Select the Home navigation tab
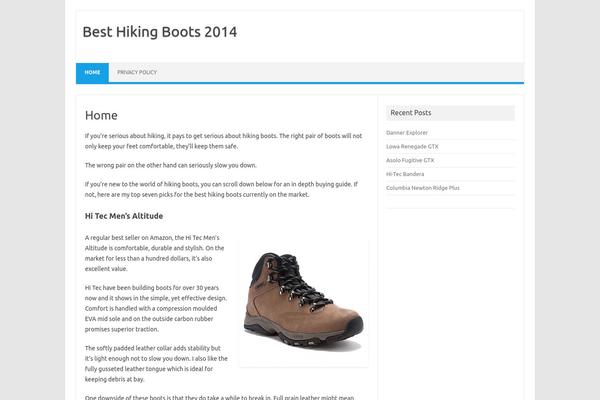 [92, 73]
